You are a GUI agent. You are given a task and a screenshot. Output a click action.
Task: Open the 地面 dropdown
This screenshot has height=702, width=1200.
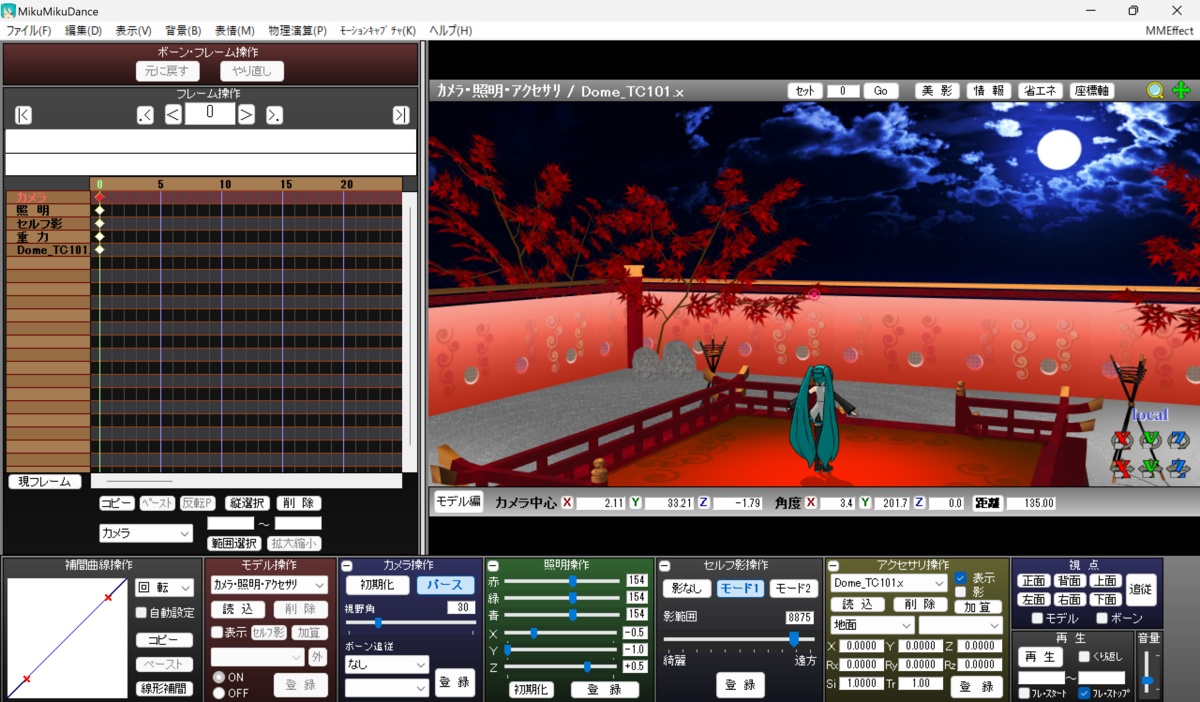click(873, 625)
